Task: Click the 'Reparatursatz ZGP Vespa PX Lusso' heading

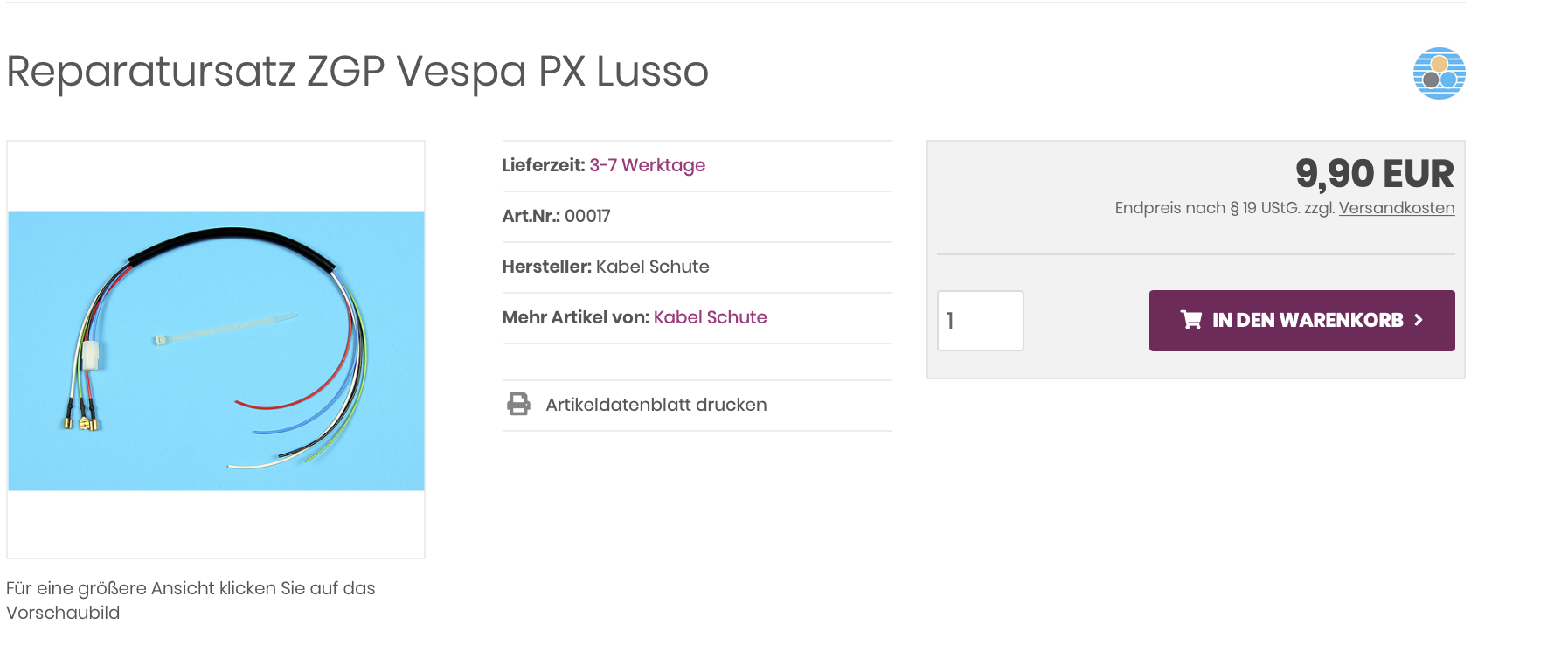Action: pos(357,71)
